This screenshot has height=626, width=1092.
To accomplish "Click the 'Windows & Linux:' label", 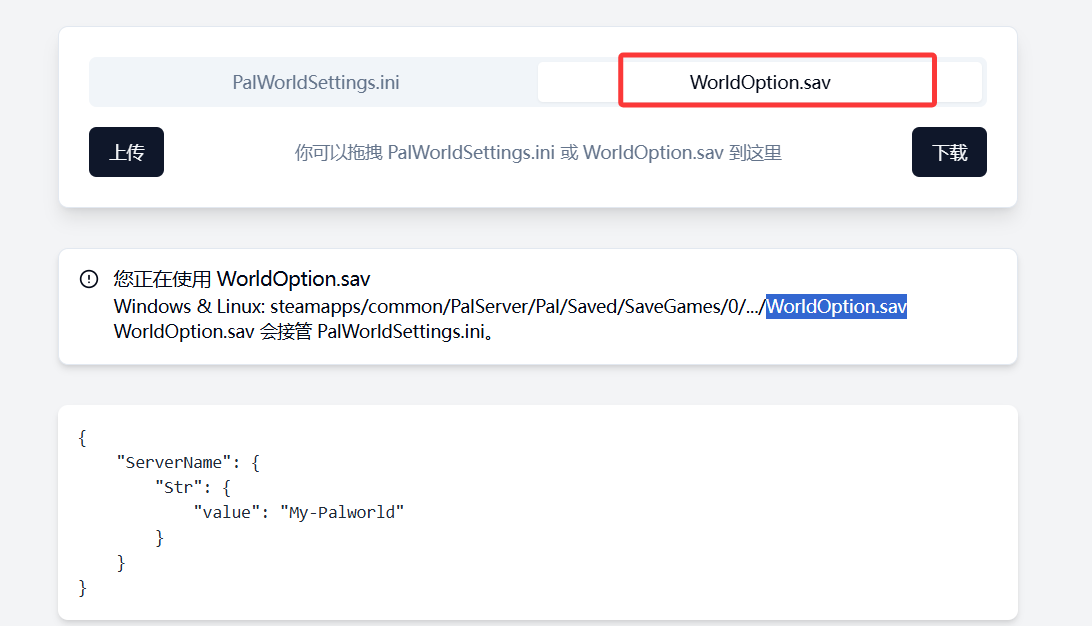I will (x=189, y=306).
